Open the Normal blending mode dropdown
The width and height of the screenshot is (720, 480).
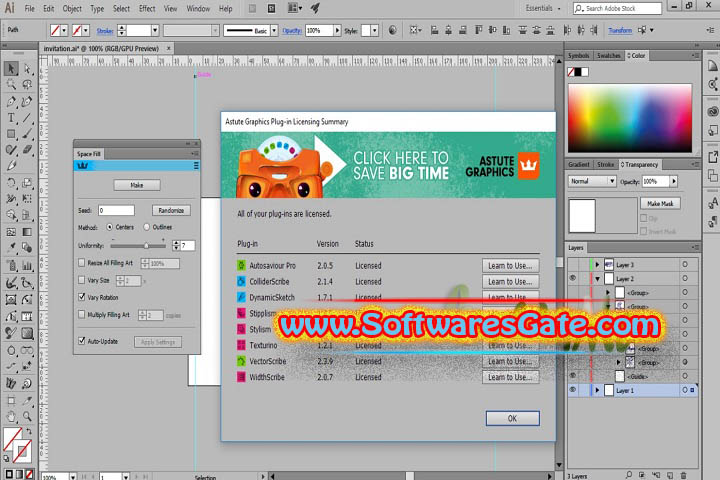coord(592,181)
